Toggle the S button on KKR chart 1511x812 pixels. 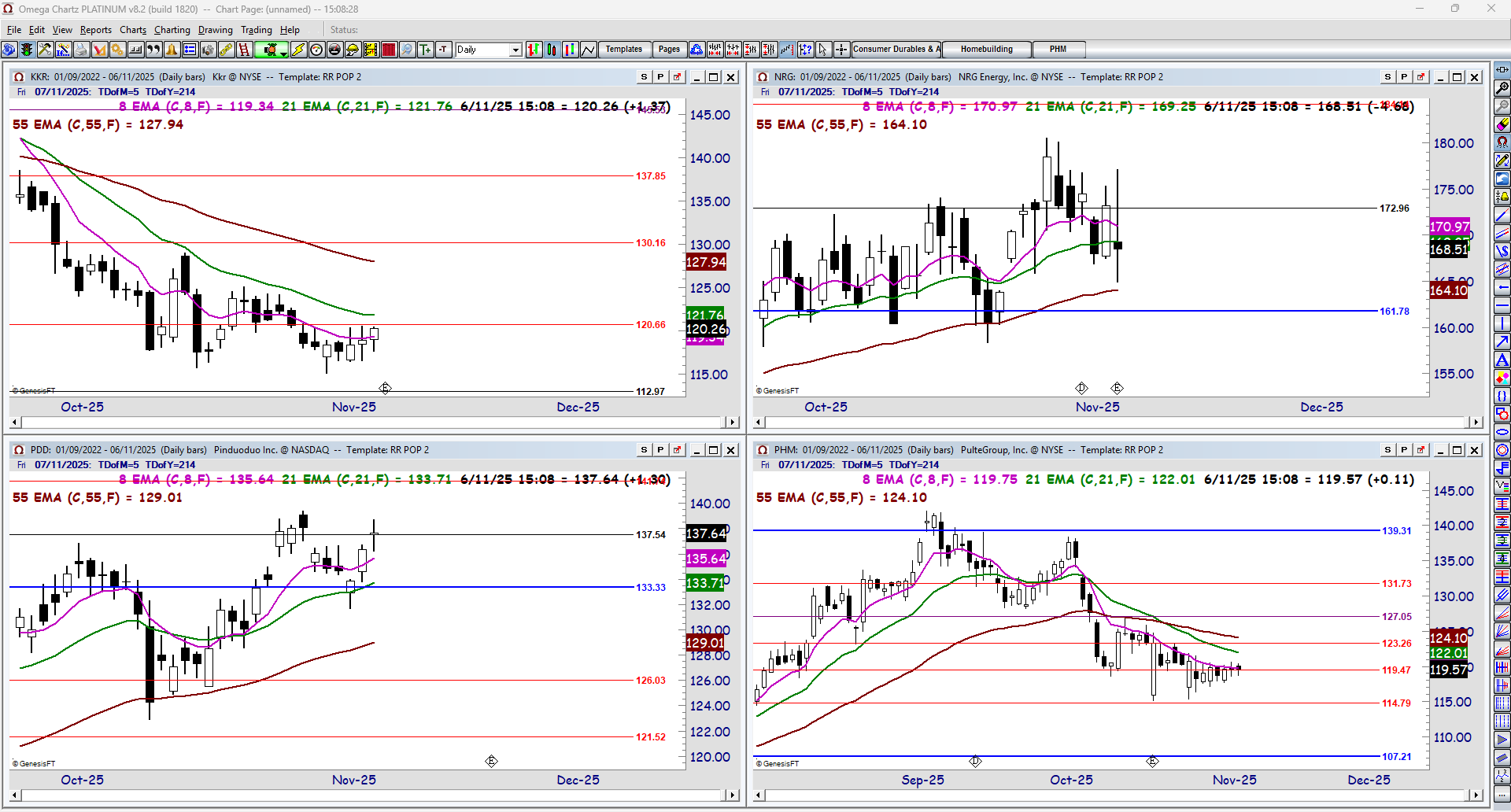click(644, 77)
